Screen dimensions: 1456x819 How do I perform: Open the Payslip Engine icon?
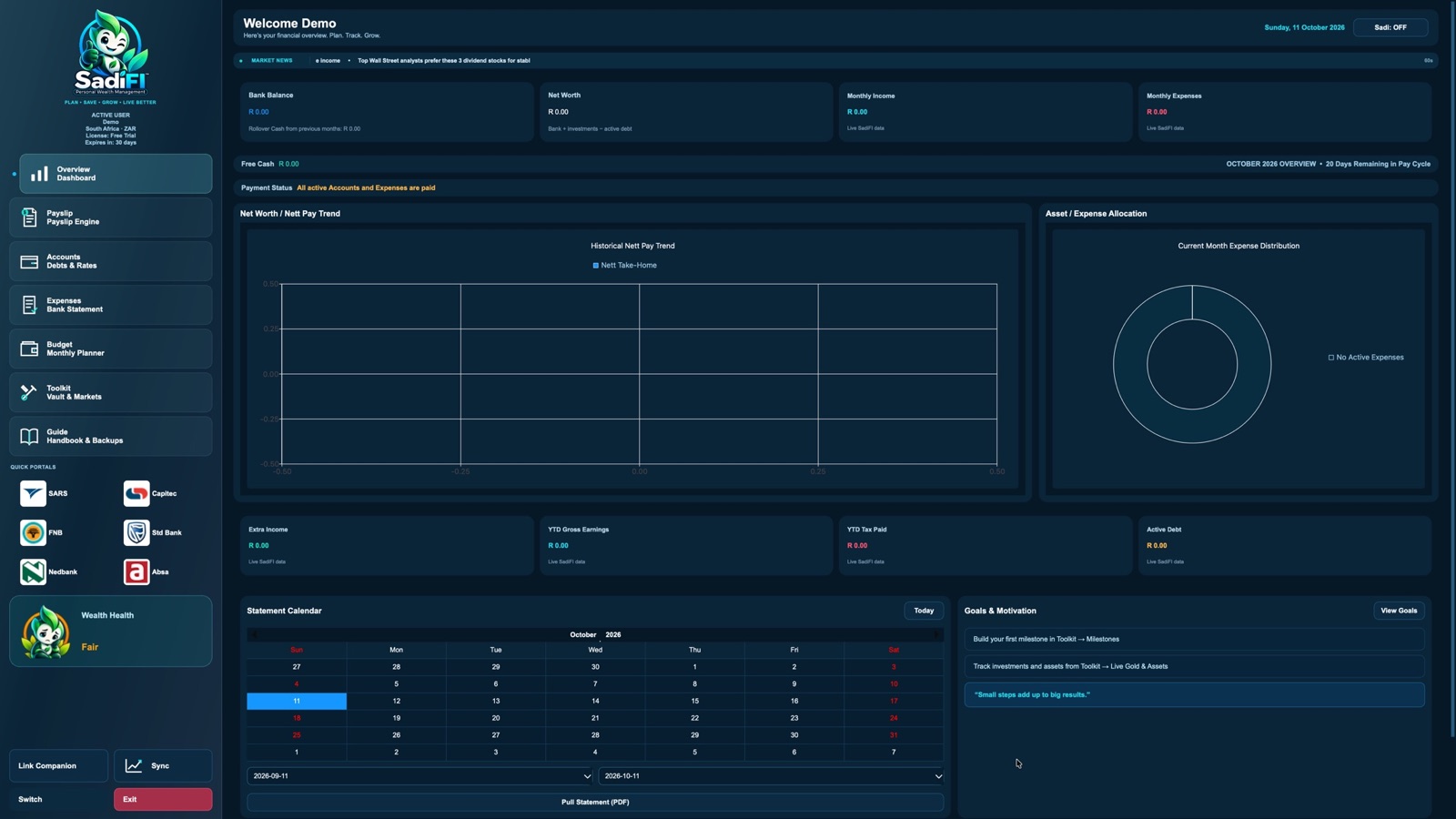coord(29,217)
